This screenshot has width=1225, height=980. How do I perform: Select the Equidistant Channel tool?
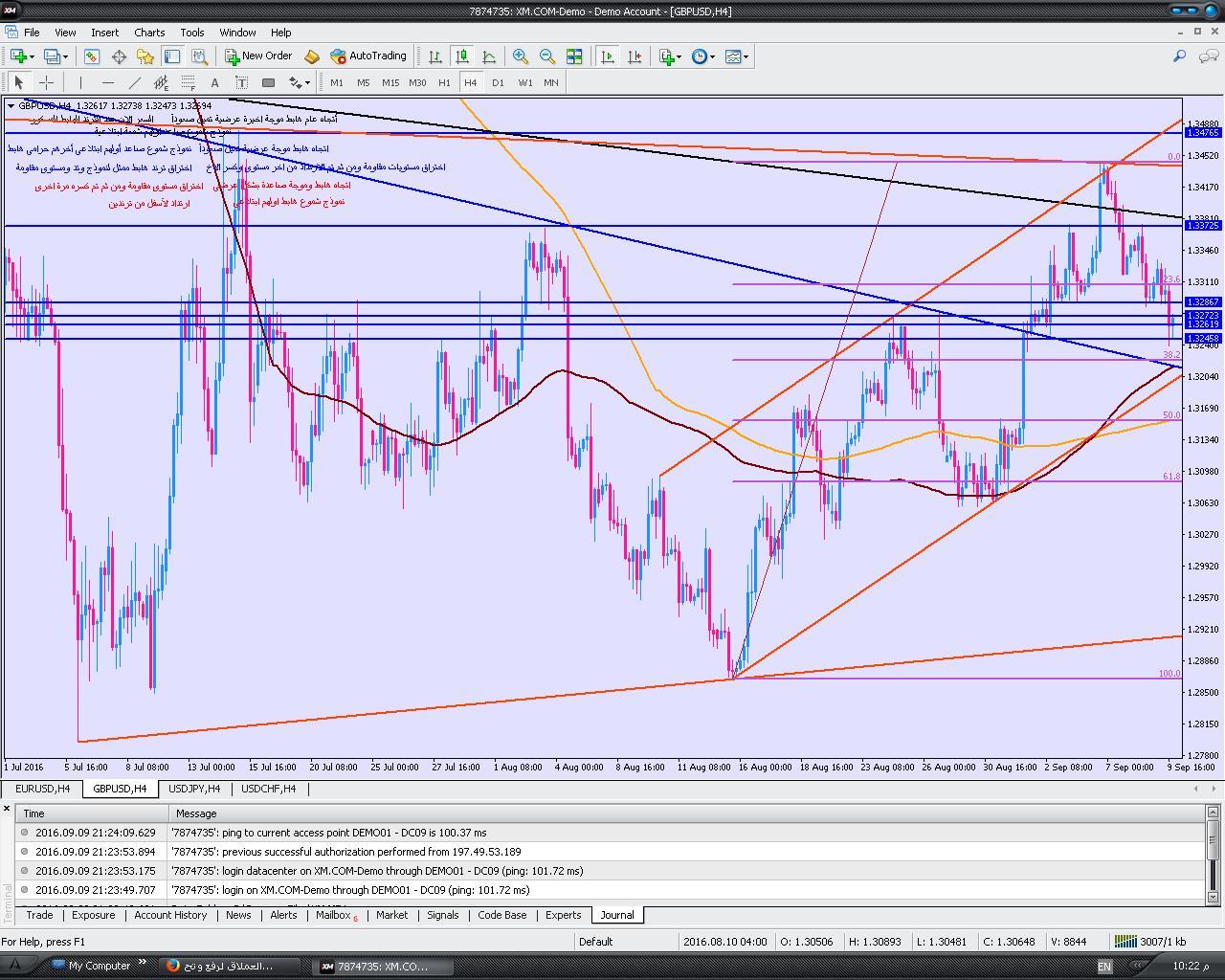[x=161, y=82]
